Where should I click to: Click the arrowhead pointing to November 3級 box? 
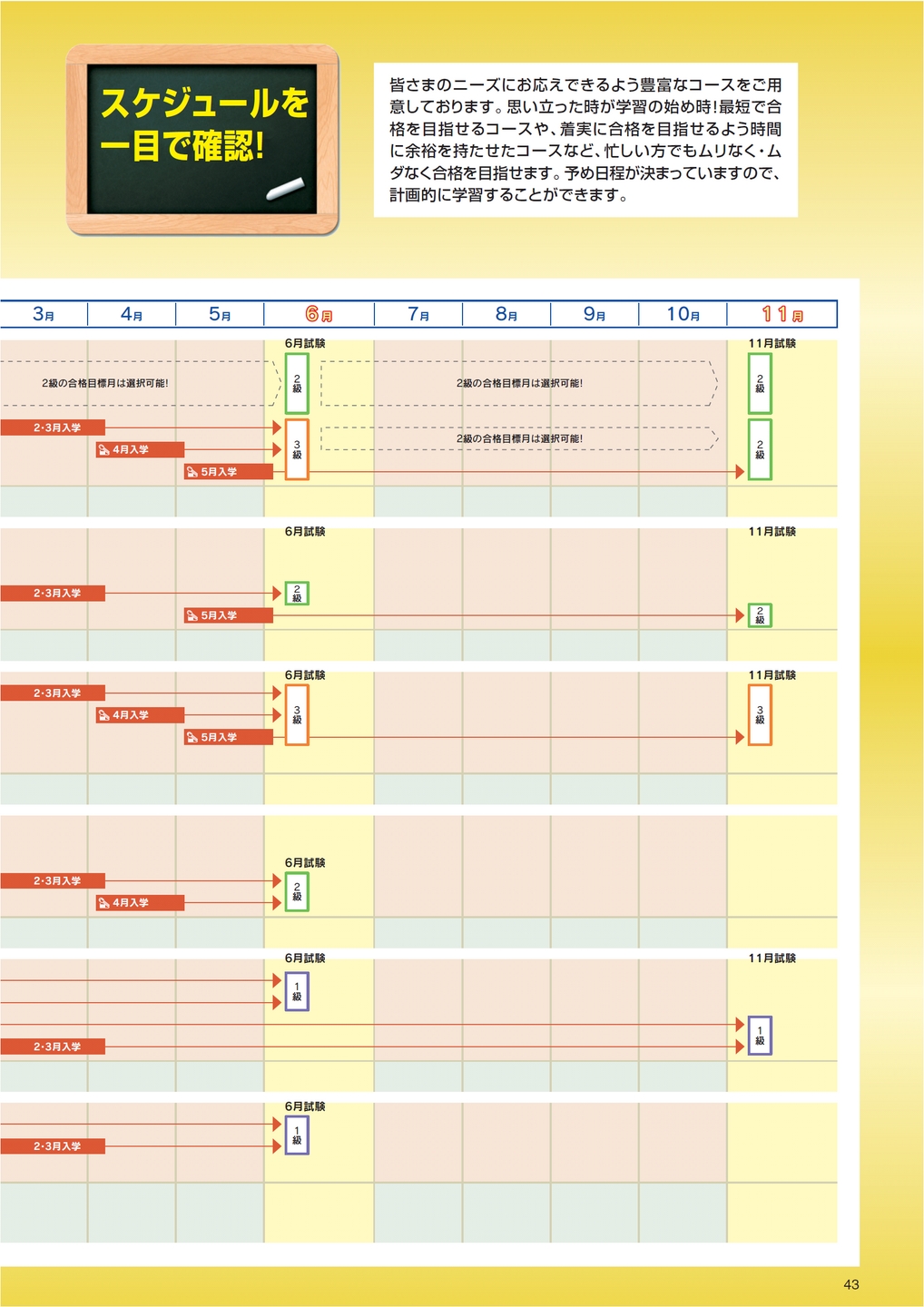click(x=740, y=737)
